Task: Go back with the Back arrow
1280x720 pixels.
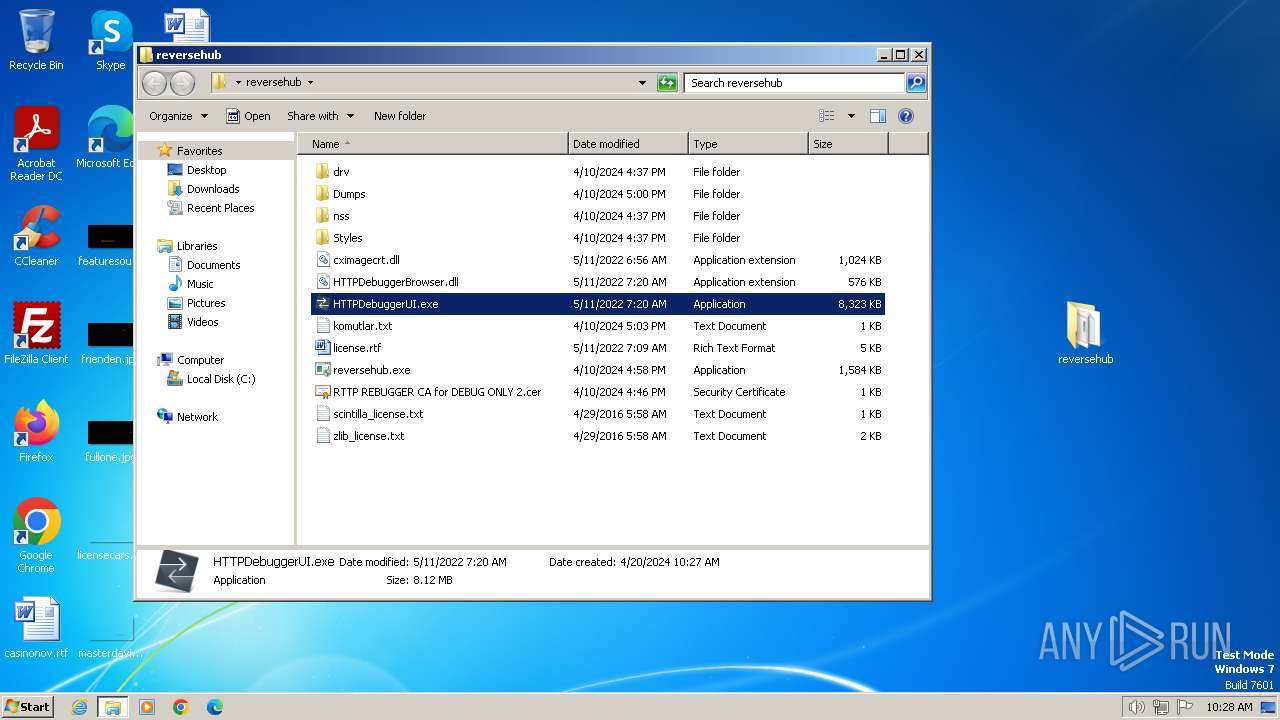Action: coord(155,83)
